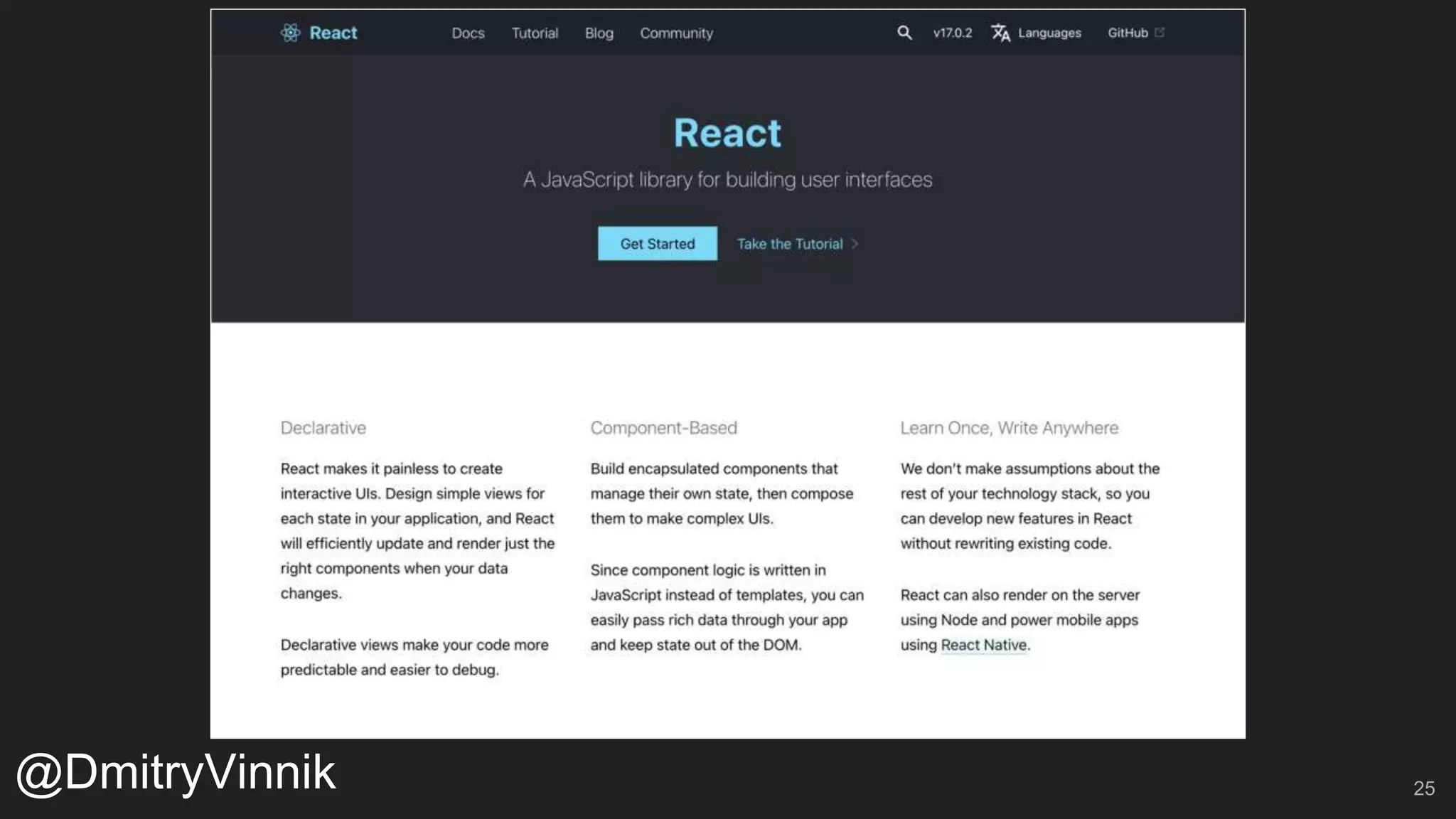Click the Languages translate icon
1456x819 pixels.
[x=1000, y=33]
